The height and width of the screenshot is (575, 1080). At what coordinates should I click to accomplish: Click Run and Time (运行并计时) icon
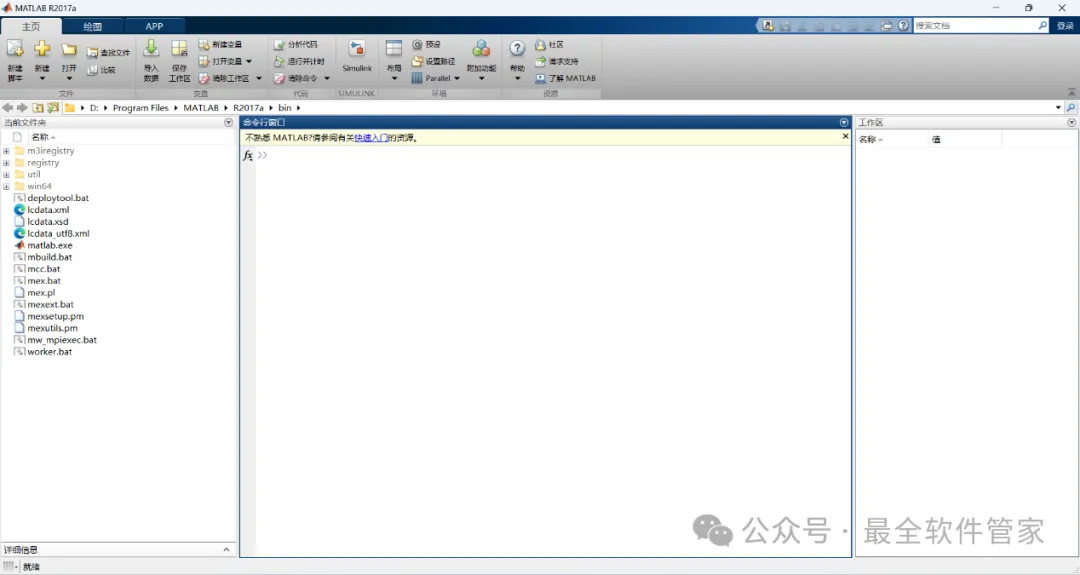point(279,61)
